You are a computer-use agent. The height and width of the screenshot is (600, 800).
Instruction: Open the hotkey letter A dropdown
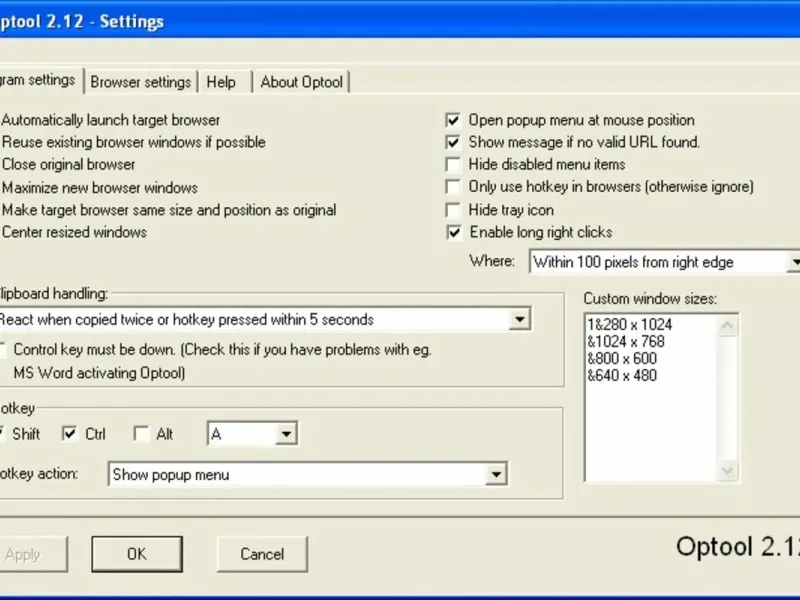click(286, 434)
